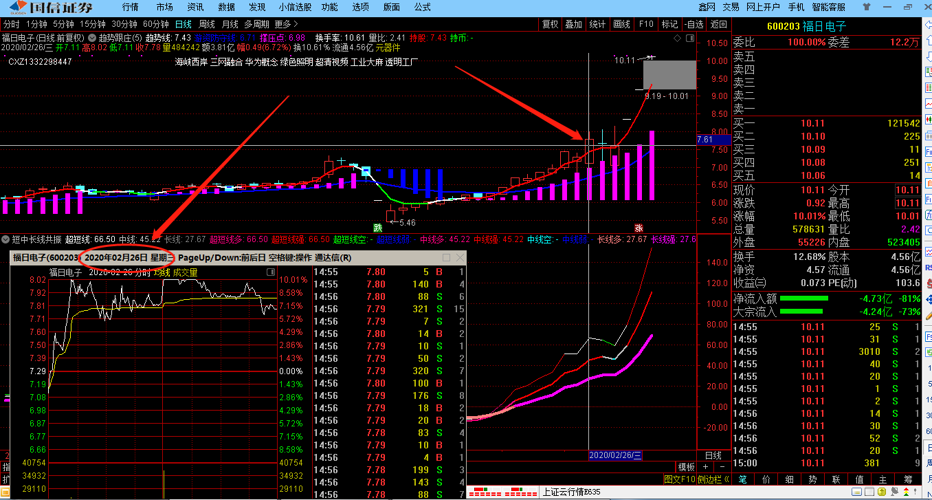Select the 日线 daily chart tab

tap(183, 24)
